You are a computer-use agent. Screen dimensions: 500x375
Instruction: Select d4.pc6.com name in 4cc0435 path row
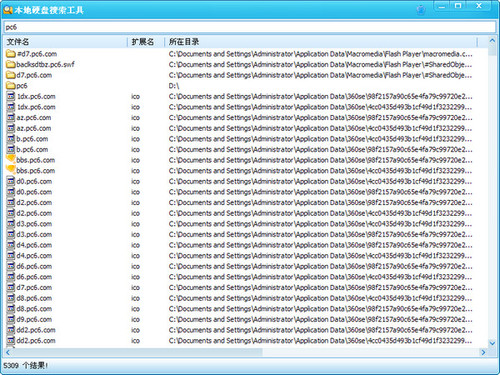(x=34, y=256)
